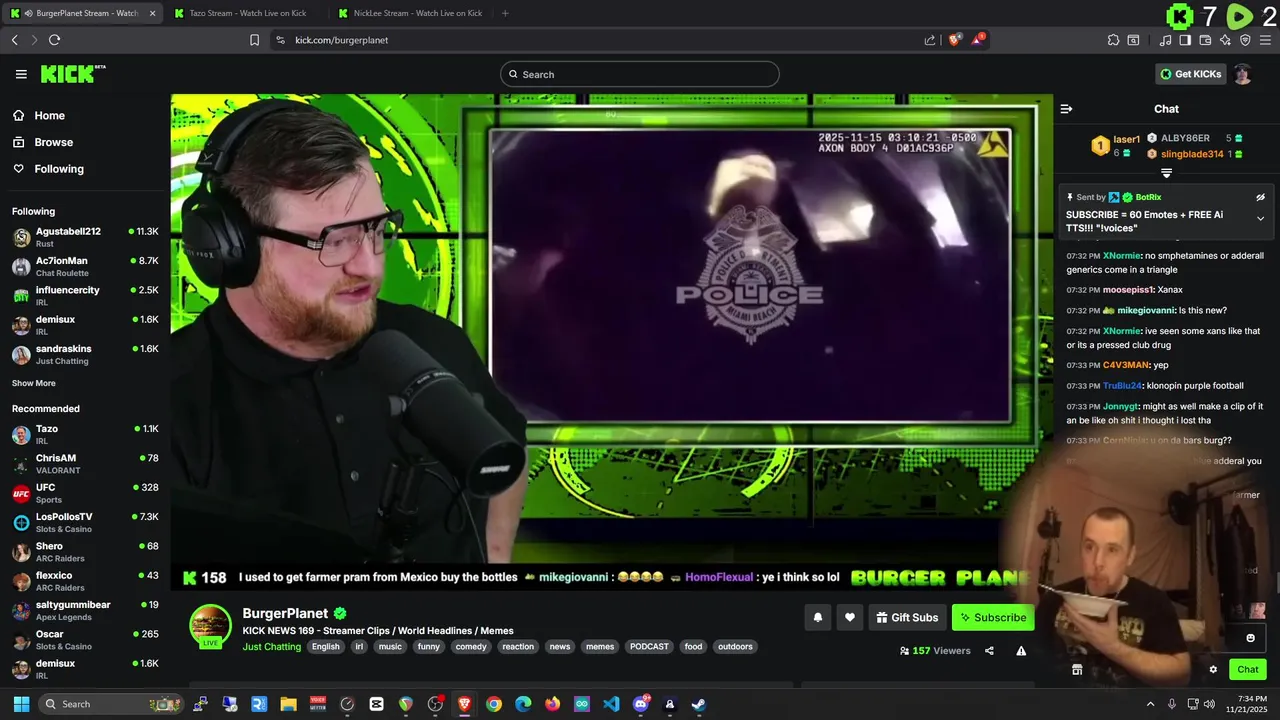Select the English tag
The height and width of the screenshot is (720, 1280).
tap(325, 647)
